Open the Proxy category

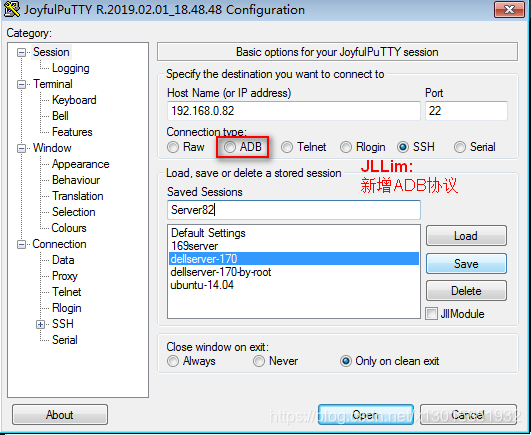[65, 276]
